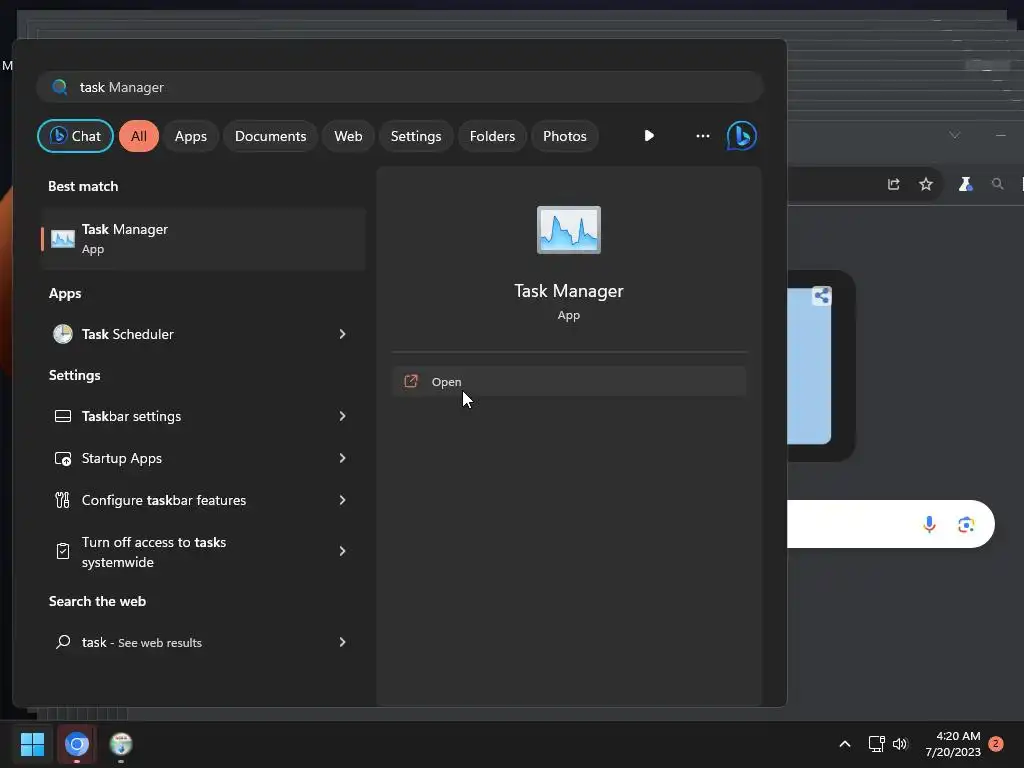Image resolution: width=1024 pixels, height=768 pixels.
Task: Switch to the Documents filter tab
Action: (x=270, y=136)
